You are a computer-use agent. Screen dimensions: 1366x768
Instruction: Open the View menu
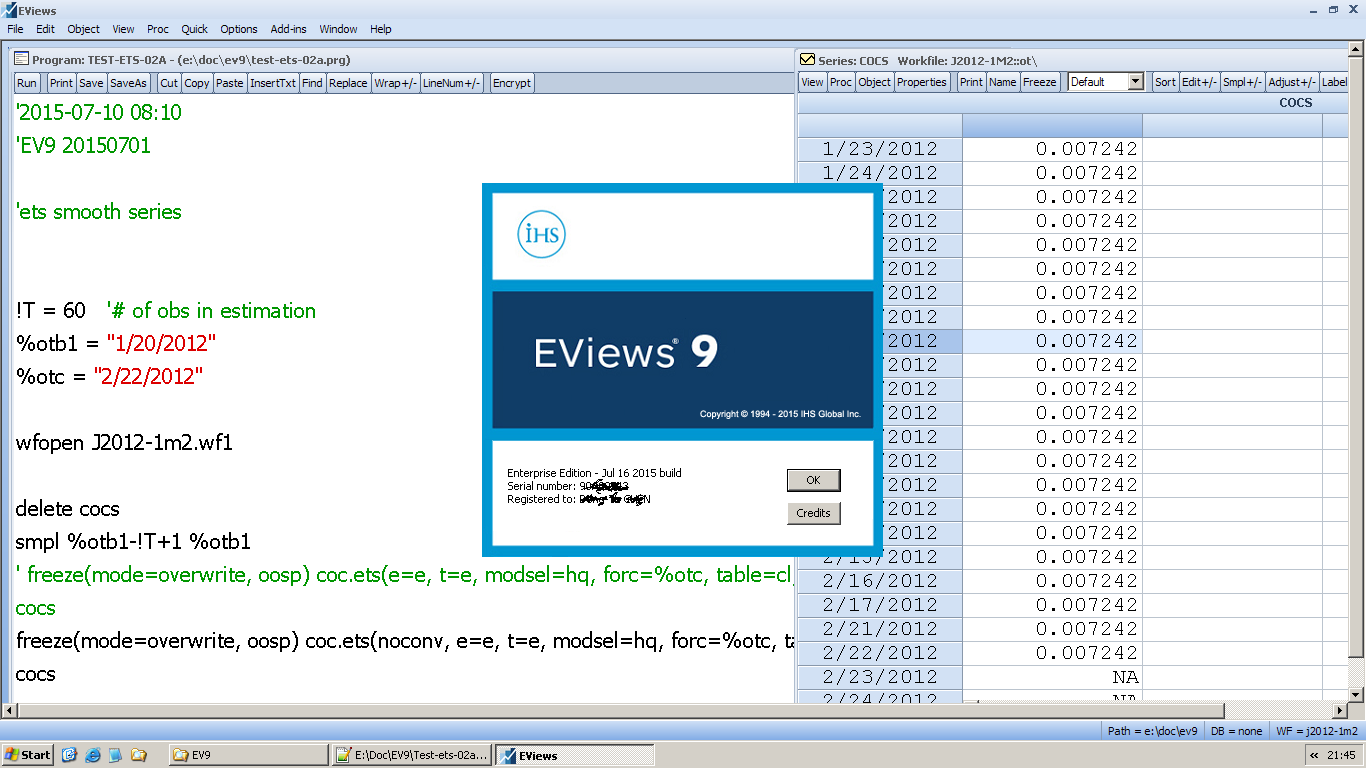point(123,29)
